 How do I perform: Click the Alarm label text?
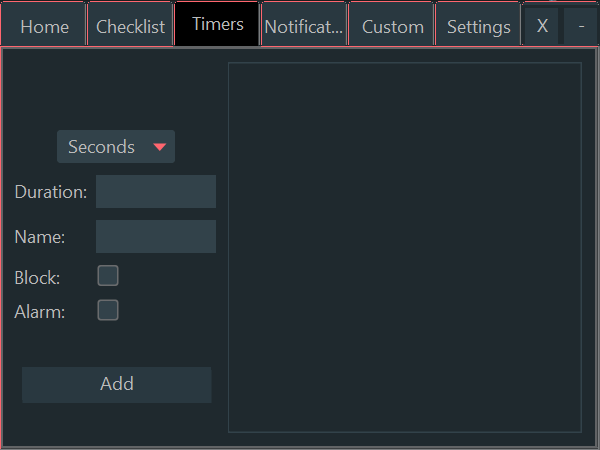(x=40, y=311)
